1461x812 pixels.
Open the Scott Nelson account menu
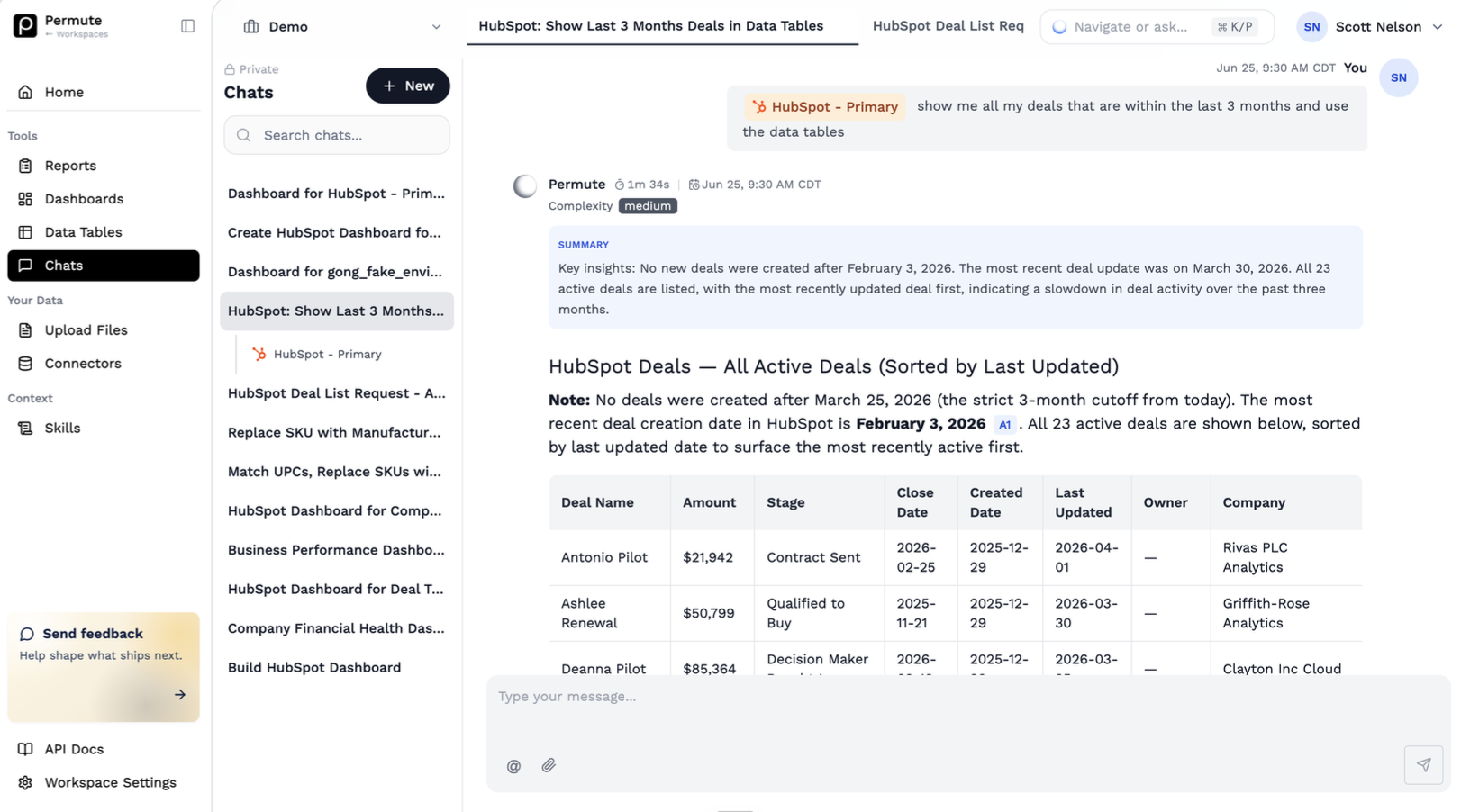(1369, 27)
